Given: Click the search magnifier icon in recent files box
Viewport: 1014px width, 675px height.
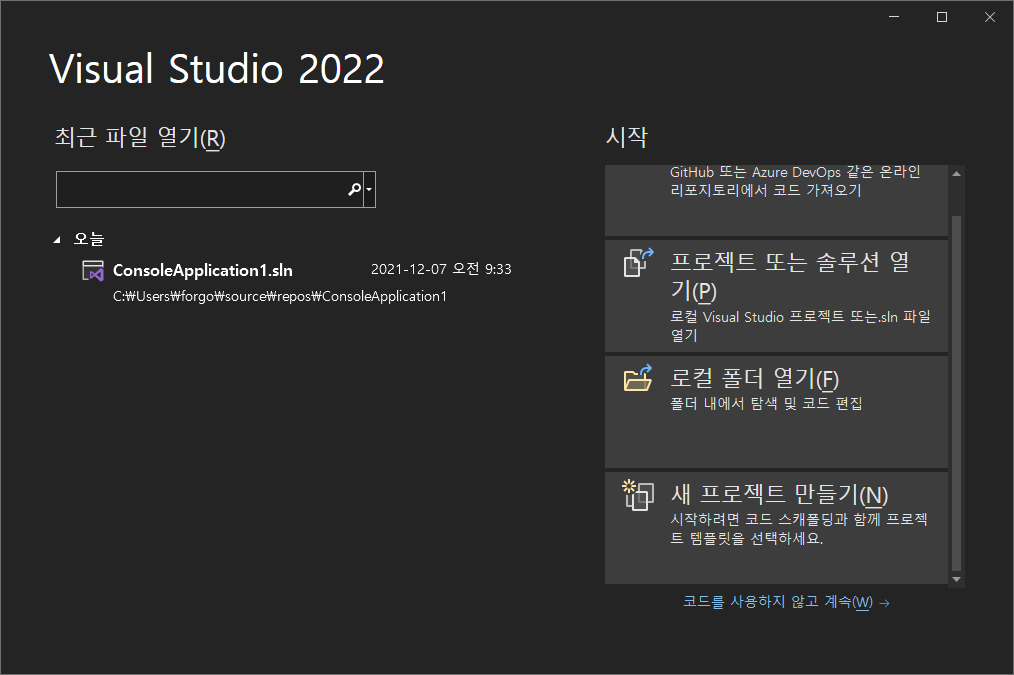Looking at the screenshot, I should click(354, 189).
